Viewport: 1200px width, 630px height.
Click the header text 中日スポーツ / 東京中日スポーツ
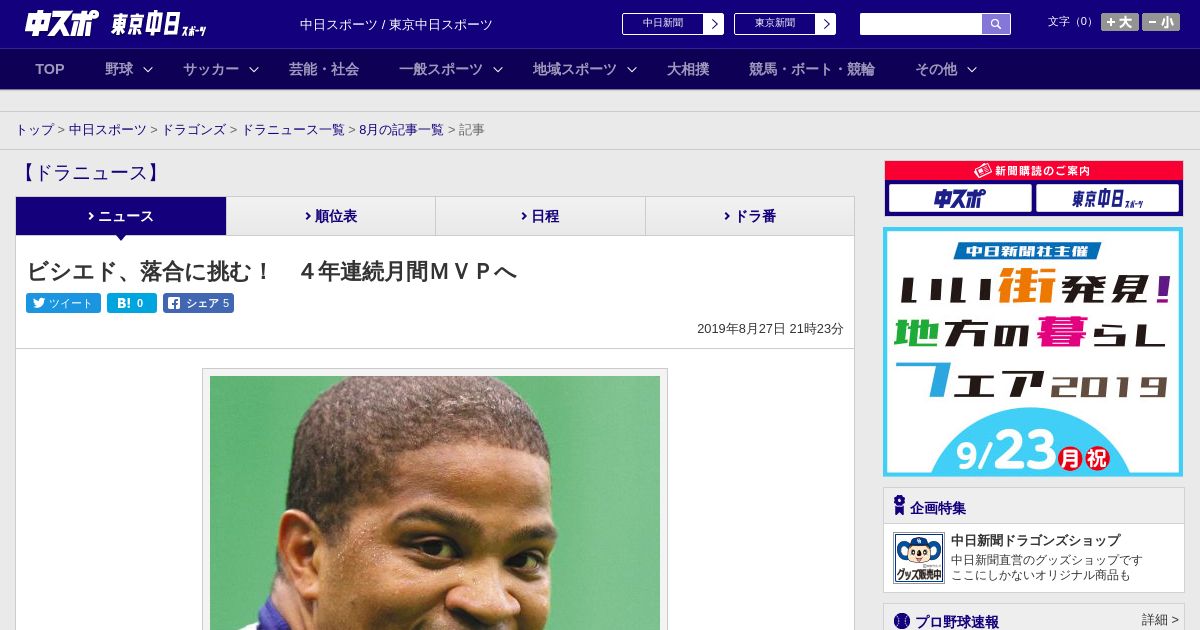coord(396,25)
